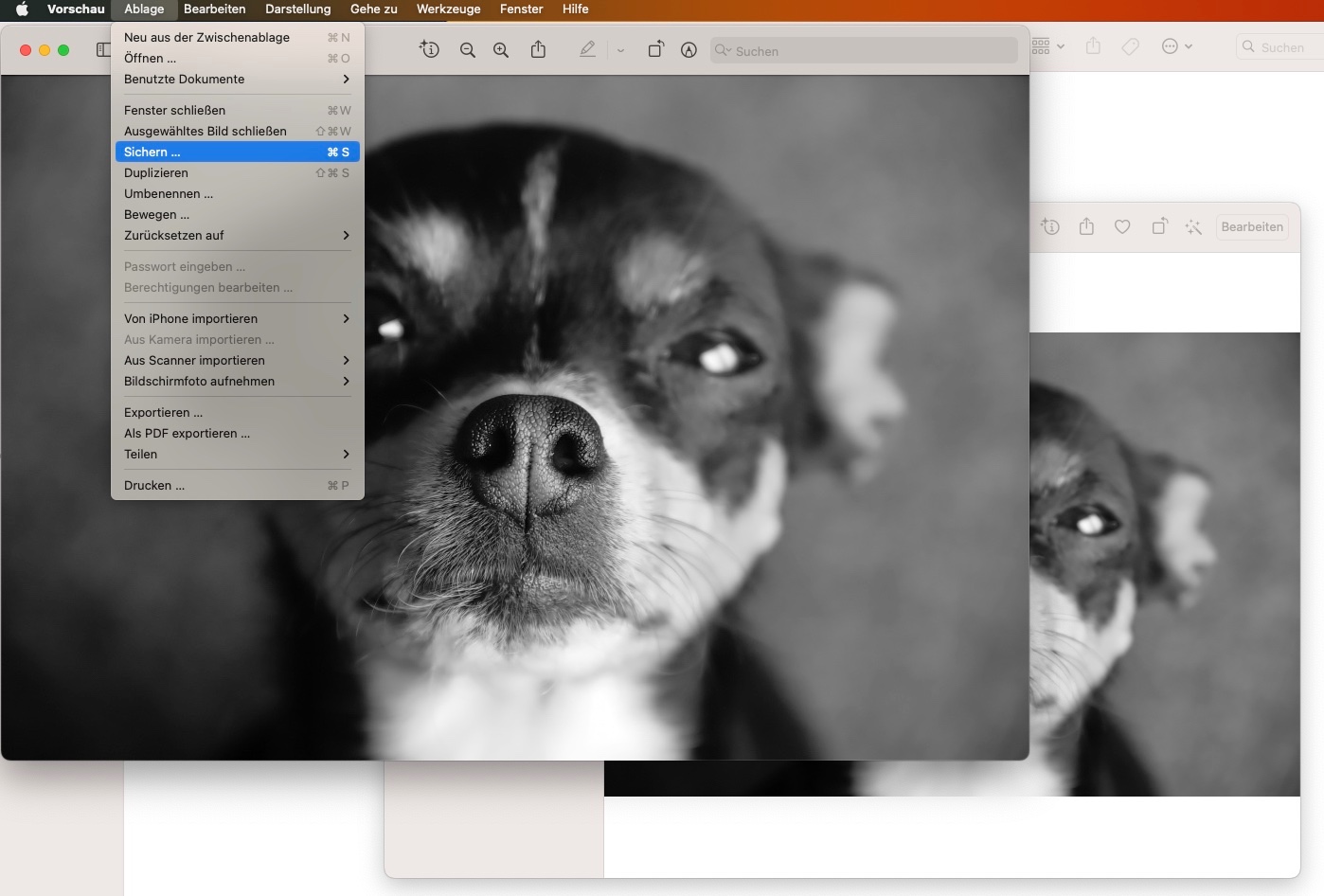The width and height of the screenshot is (1324, 896).
Task: Click the magic wand auto-enhance icon
Action: [1193, 227]
